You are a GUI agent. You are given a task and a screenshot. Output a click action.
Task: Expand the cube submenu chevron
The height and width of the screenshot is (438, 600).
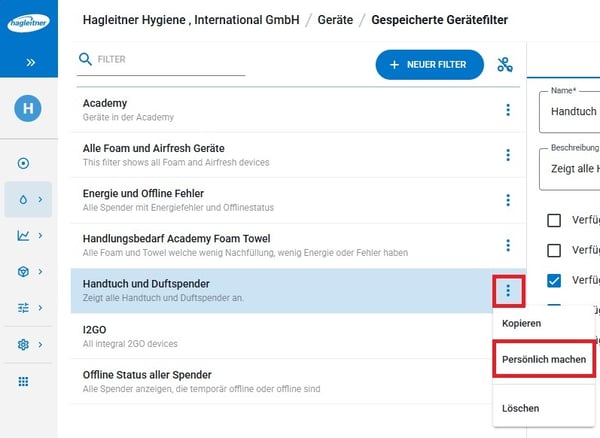click(x=40, y=272)
